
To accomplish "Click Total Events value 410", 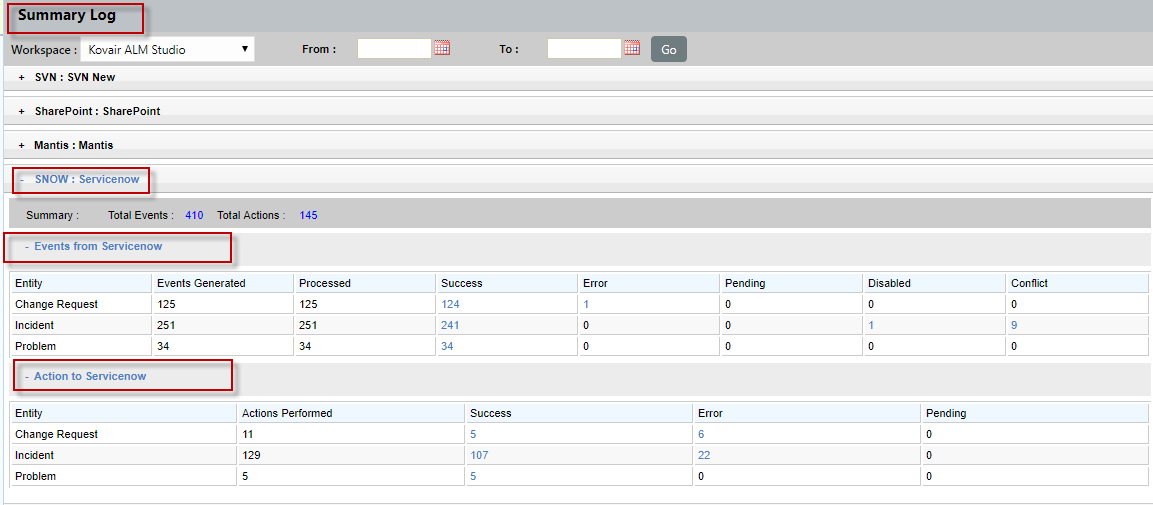I will 194,215.
